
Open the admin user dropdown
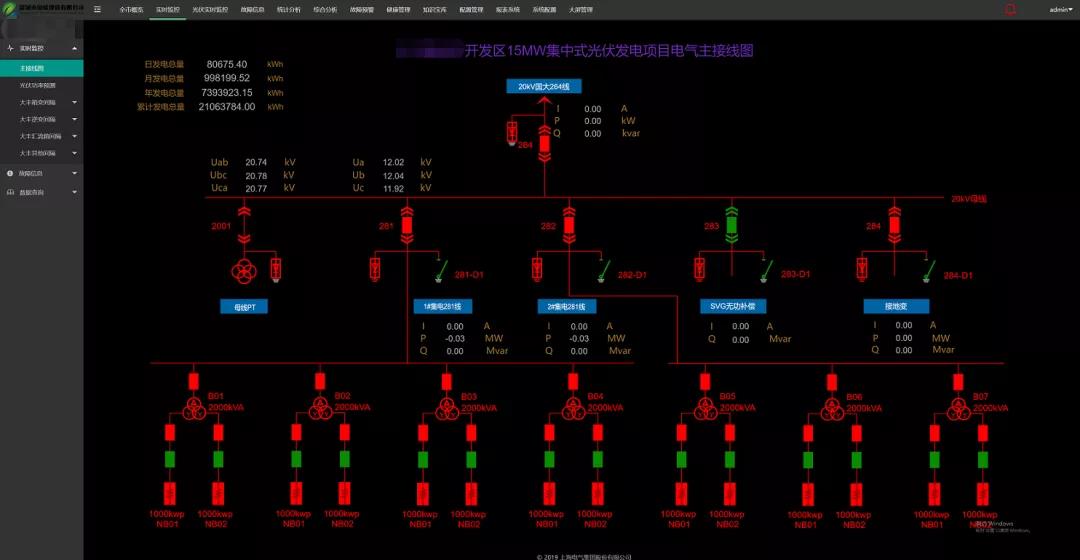(1060, 9)
